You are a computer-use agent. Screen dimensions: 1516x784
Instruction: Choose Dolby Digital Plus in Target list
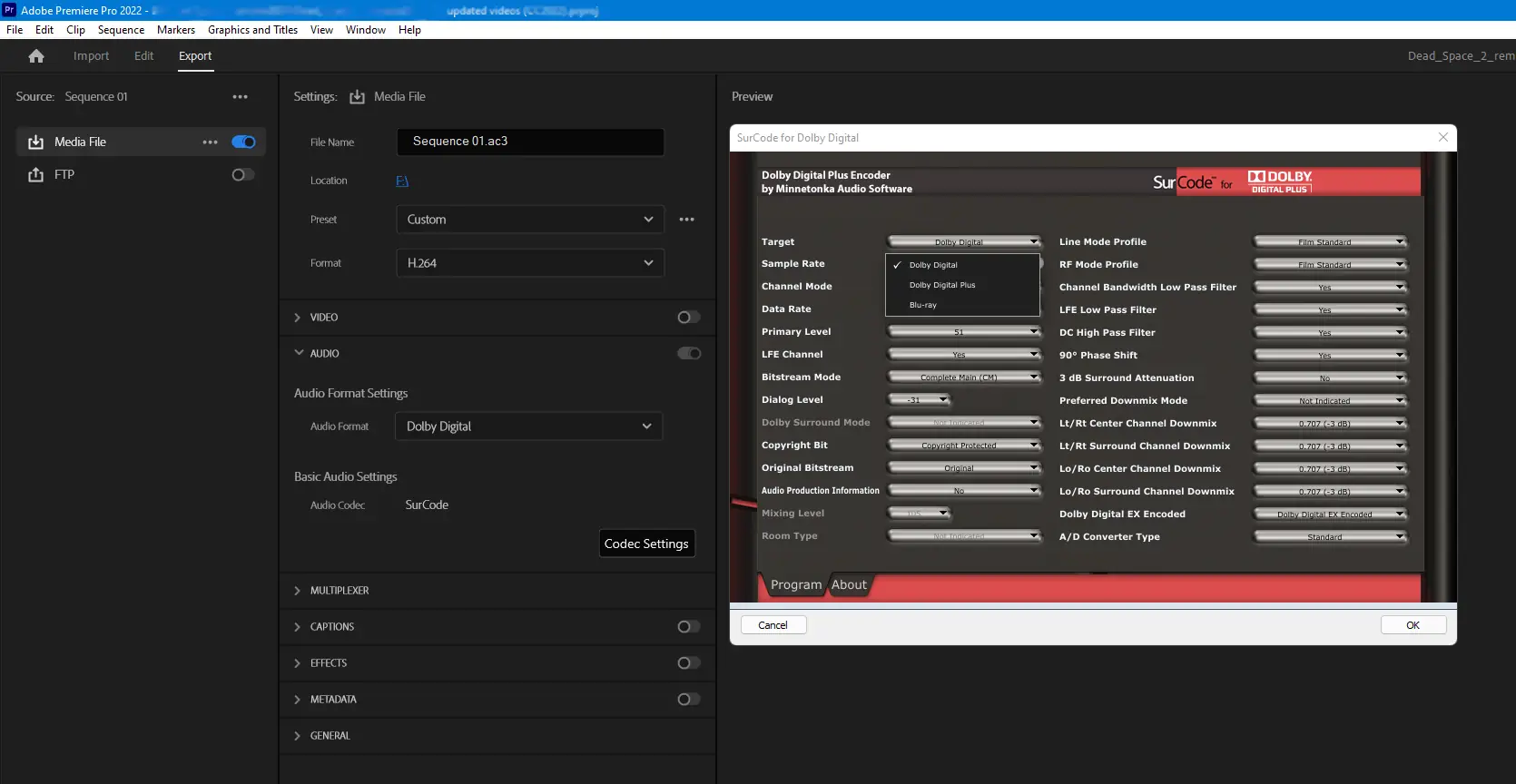coord(962,285)
